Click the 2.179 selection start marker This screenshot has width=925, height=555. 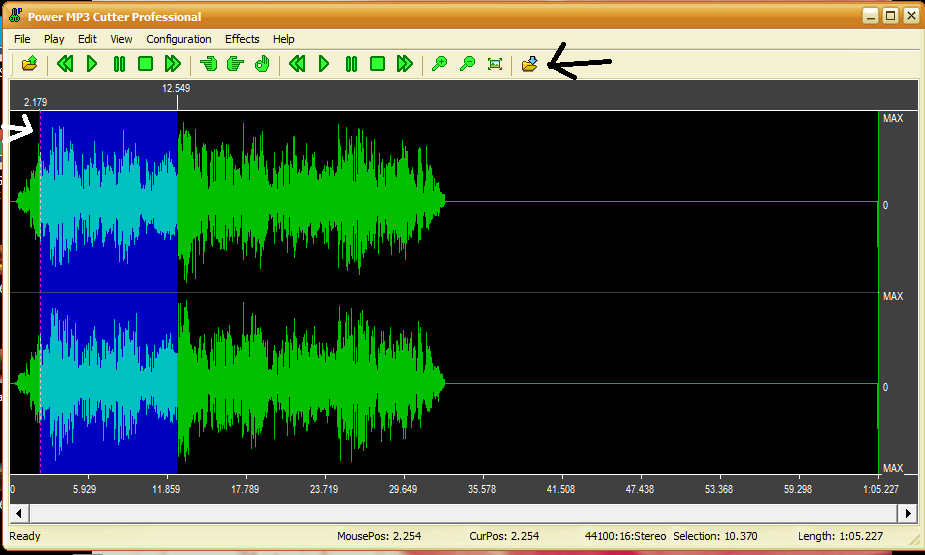pyautogui.click(x=35, y=103)
